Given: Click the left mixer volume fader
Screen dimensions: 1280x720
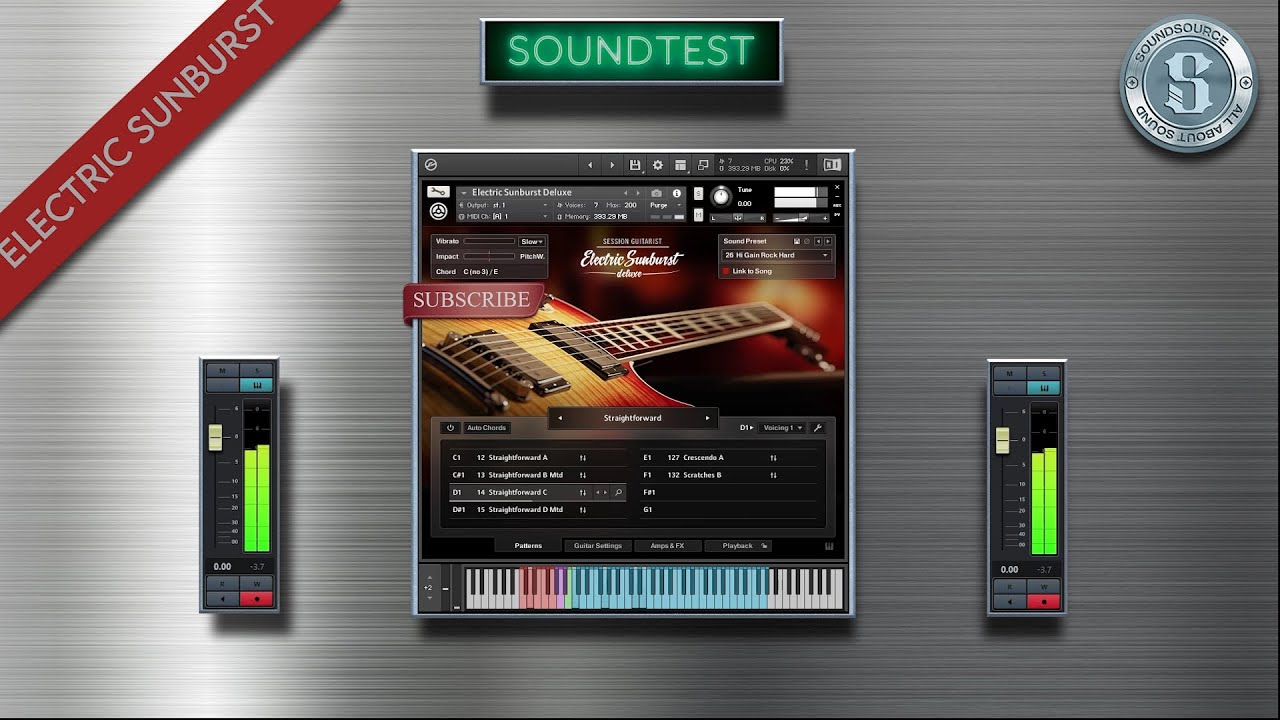Looking at the screenshot, I should point(215,438).
